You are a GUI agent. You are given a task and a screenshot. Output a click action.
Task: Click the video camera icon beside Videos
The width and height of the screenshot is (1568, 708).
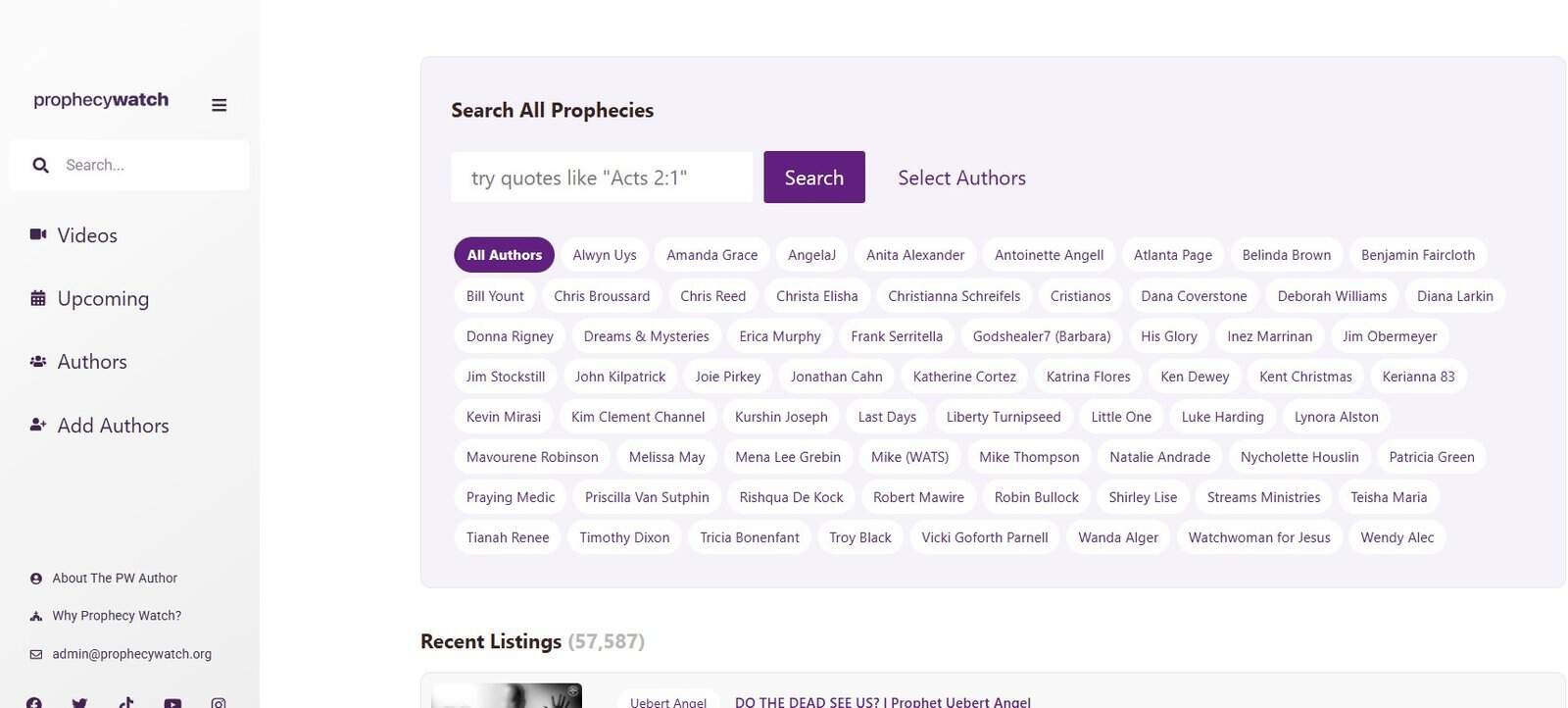pos(38,234)
